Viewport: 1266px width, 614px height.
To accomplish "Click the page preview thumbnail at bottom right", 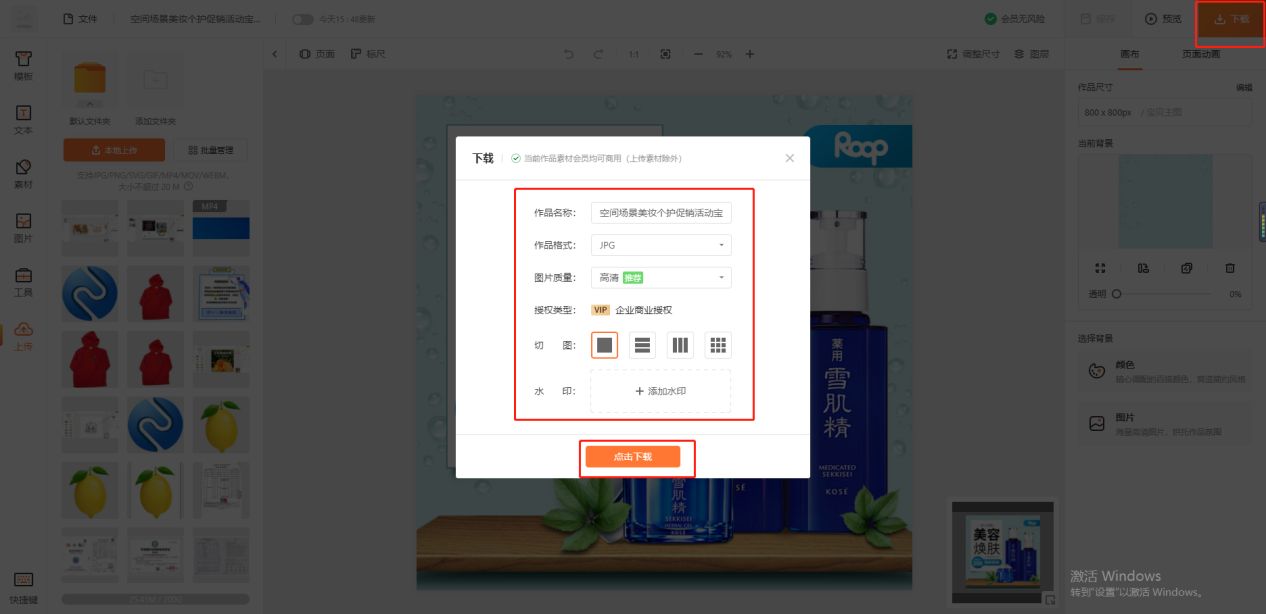I will click(x=1002, y=550).
